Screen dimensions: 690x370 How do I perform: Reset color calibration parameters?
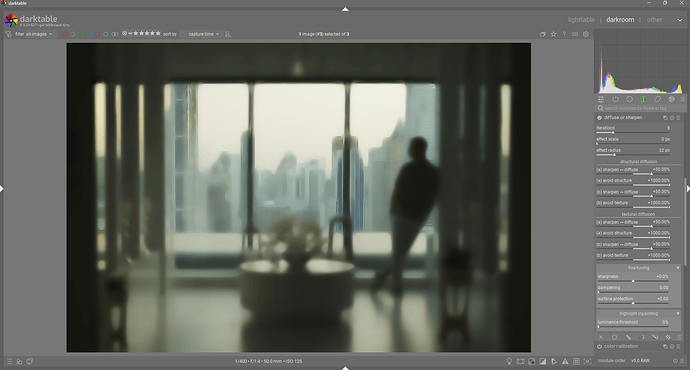[x=672, y=347]
